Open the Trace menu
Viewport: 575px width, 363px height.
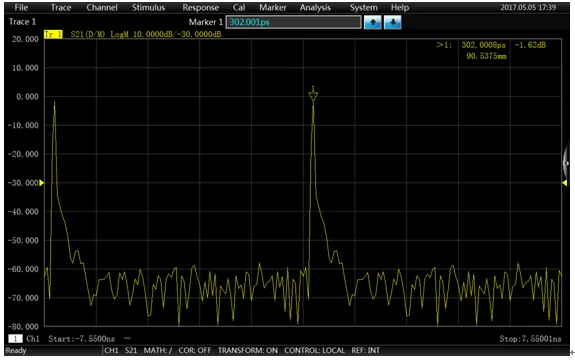[x=61, y=7]
